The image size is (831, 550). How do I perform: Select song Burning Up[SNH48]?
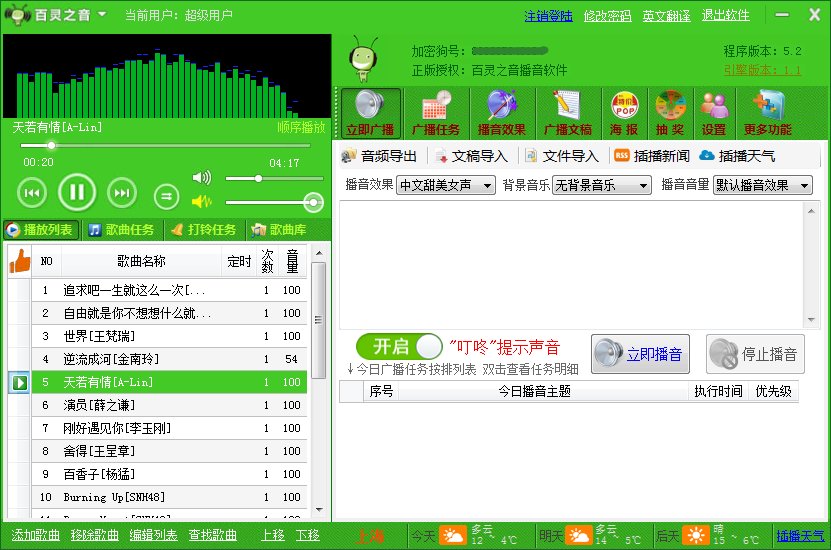[x=169, y=497]
